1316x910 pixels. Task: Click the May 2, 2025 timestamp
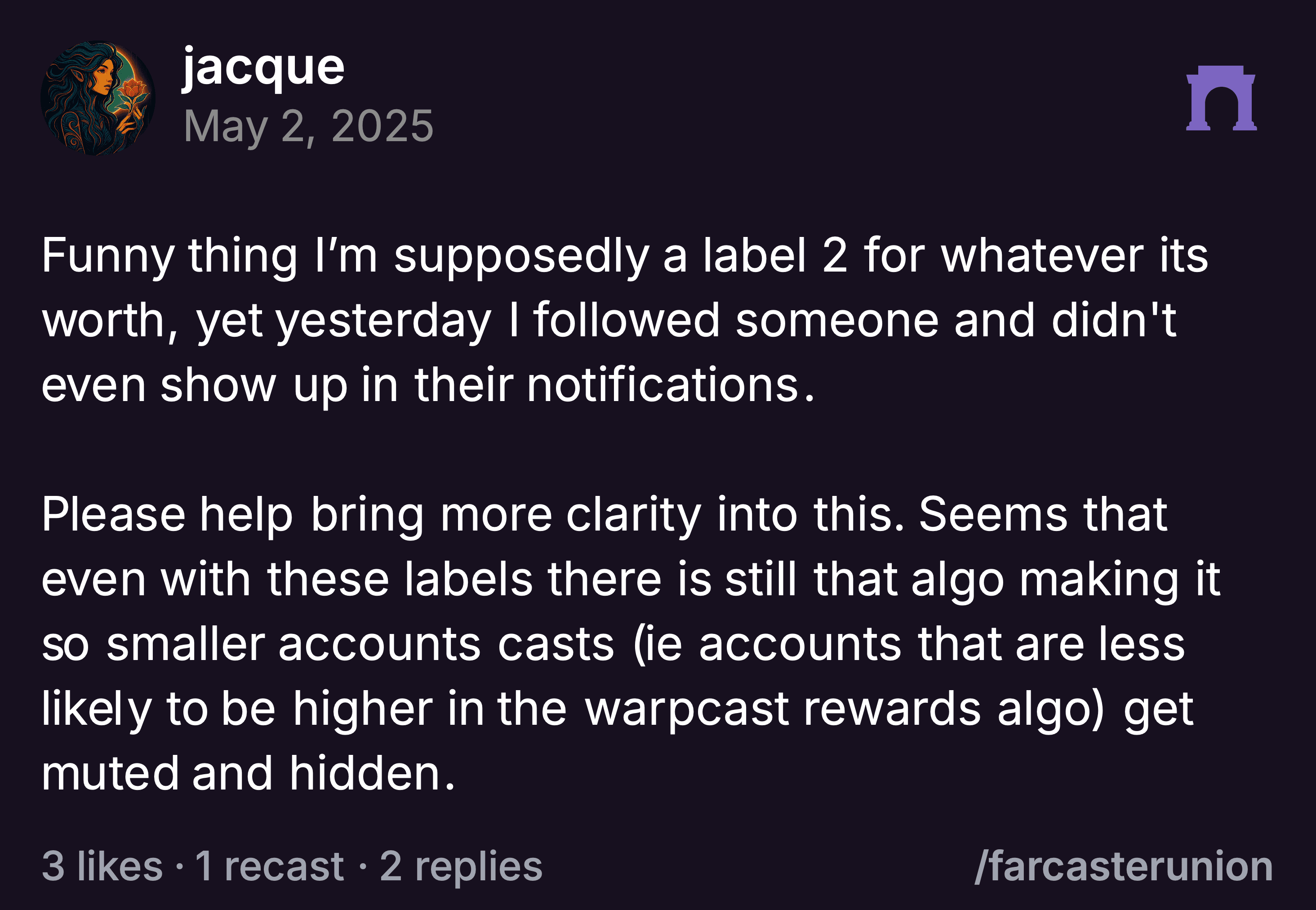[308, 126]
